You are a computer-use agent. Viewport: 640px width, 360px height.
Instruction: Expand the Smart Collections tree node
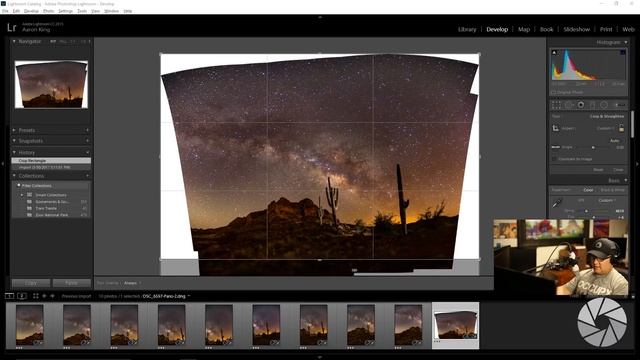pyautogui.click(x=22, y=195)
